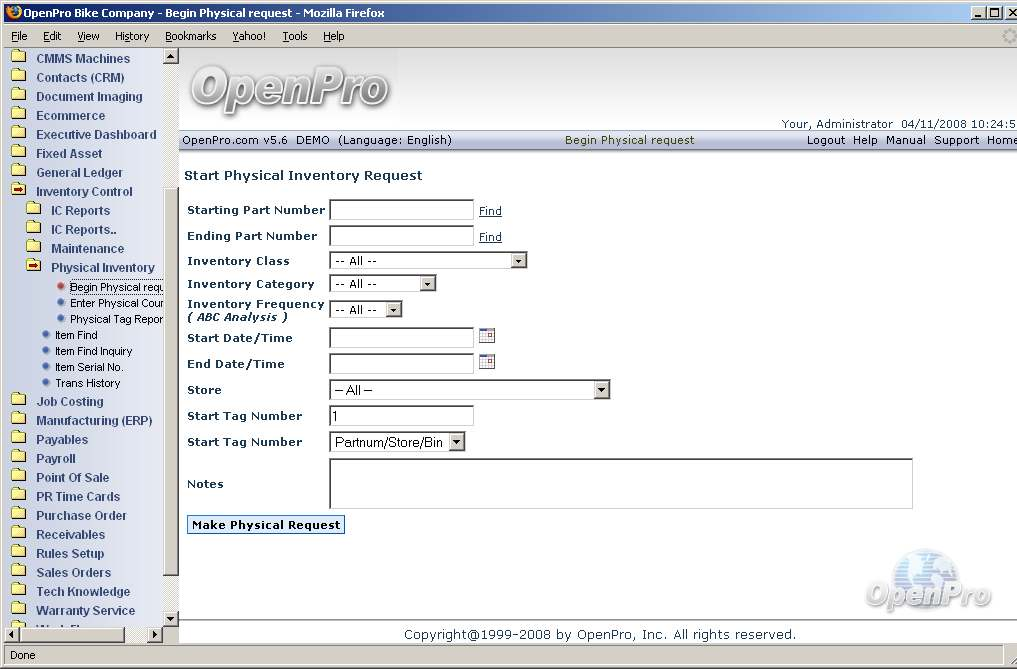Viewport: 1017px width, 669px height.
Task: Expand the Store dropdown list
Action: click(601, 390)
